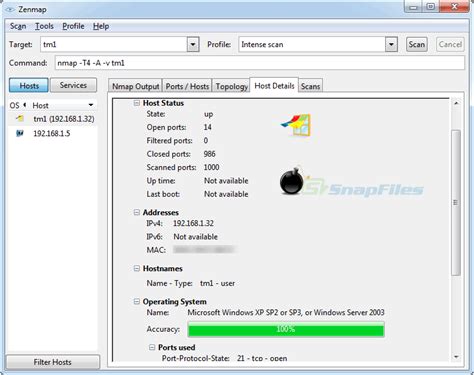Maximize the Zenmap window
The image size is (474, 375).
click(431, 6)
